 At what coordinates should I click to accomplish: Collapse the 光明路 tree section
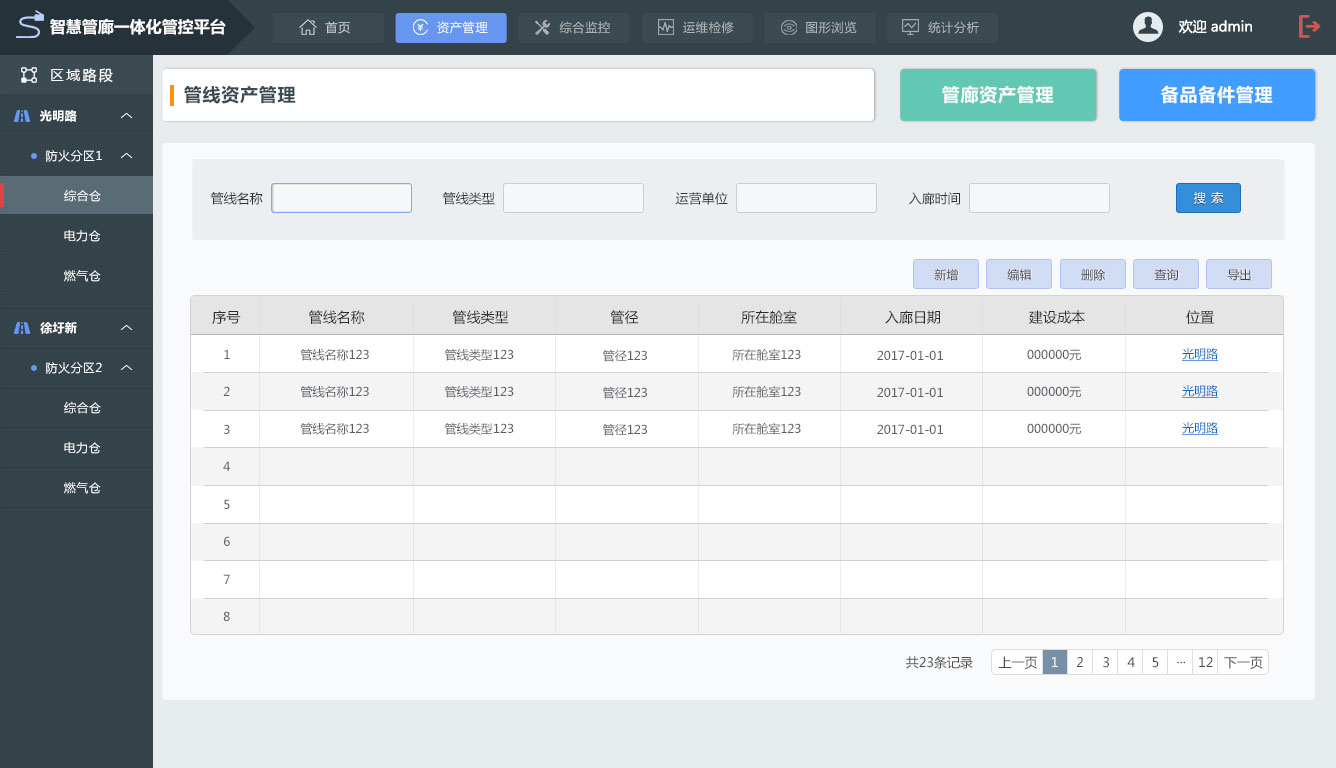pos(126,116)
